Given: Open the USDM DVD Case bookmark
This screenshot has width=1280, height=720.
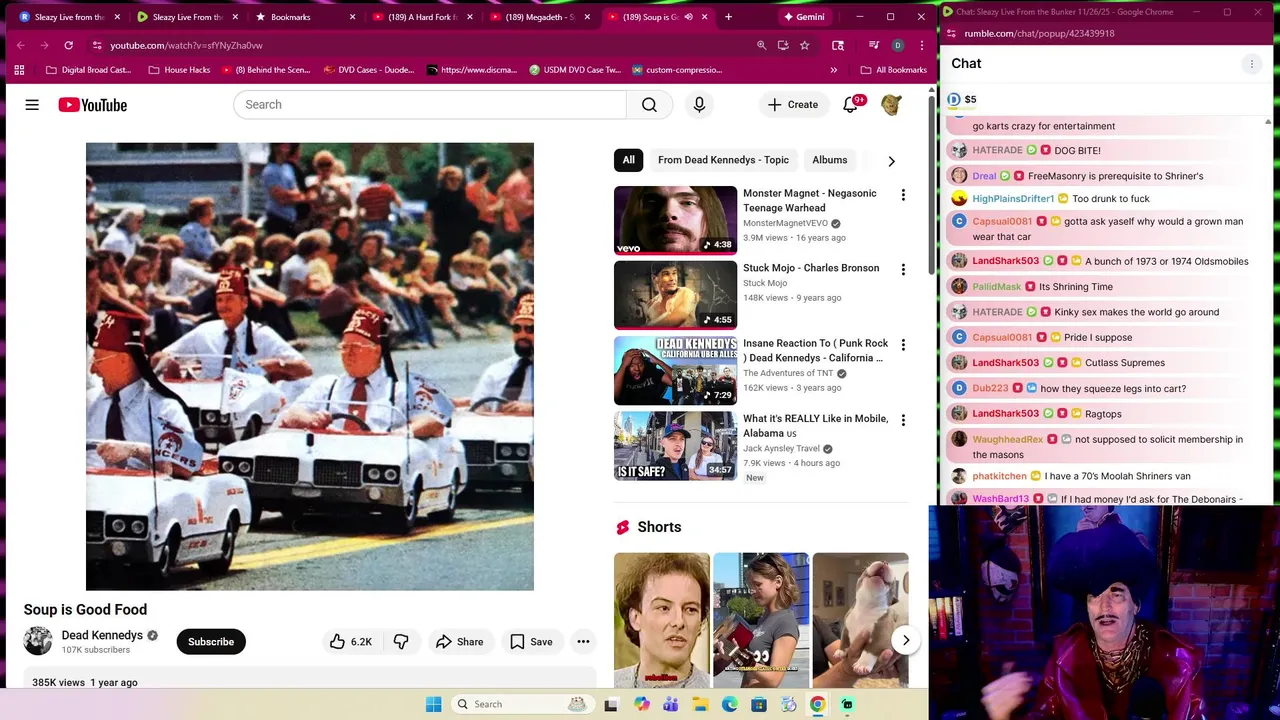Looking at the screenshot, I should point(575,70).
